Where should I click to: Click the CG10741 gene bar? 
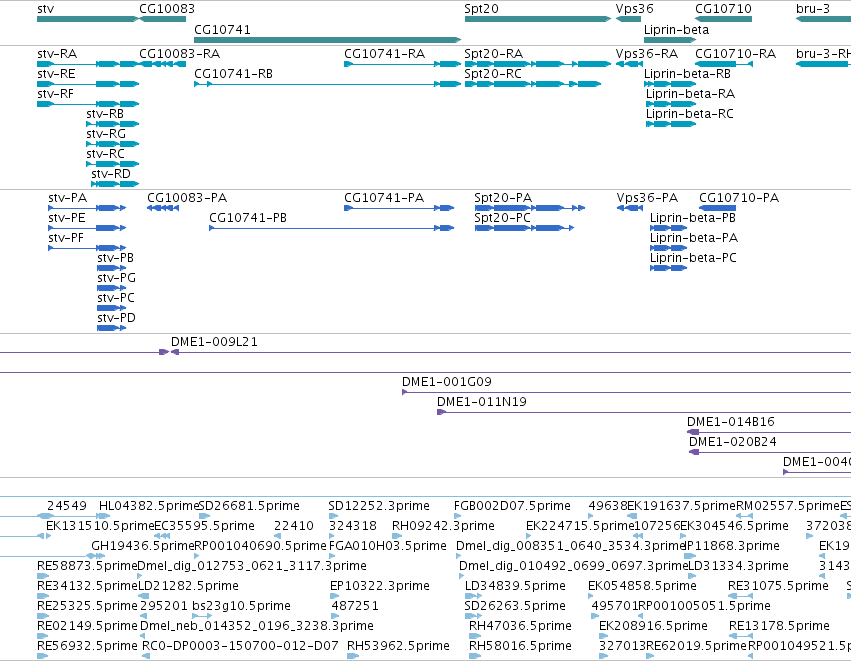[x=328, y=40]
